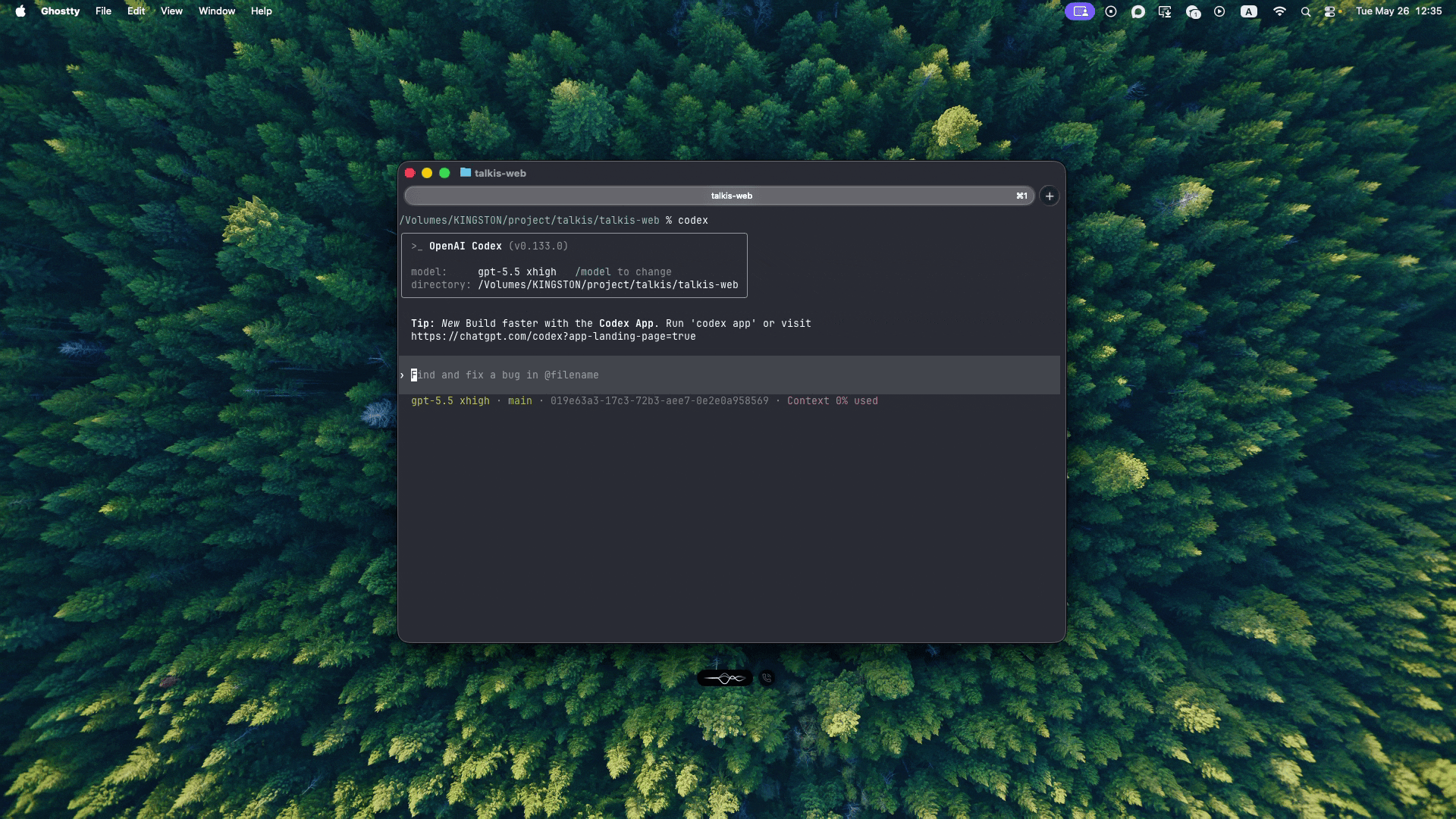1456x819 pixels.
Task: Open the File menu
Action: point(103,11)
